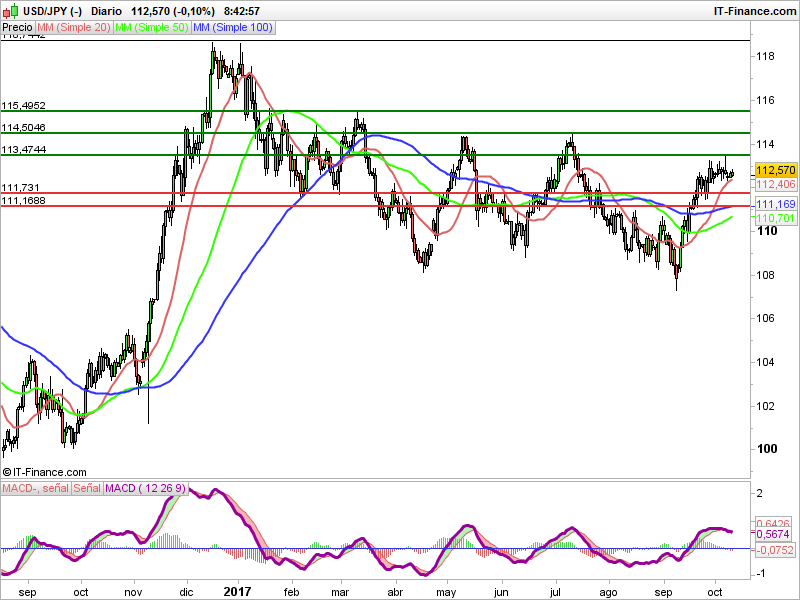Image resolution: width=800 pixels, height=600 pixels.
Task: Select the MM (Simple 50) tab
Action: click(152, 28)
